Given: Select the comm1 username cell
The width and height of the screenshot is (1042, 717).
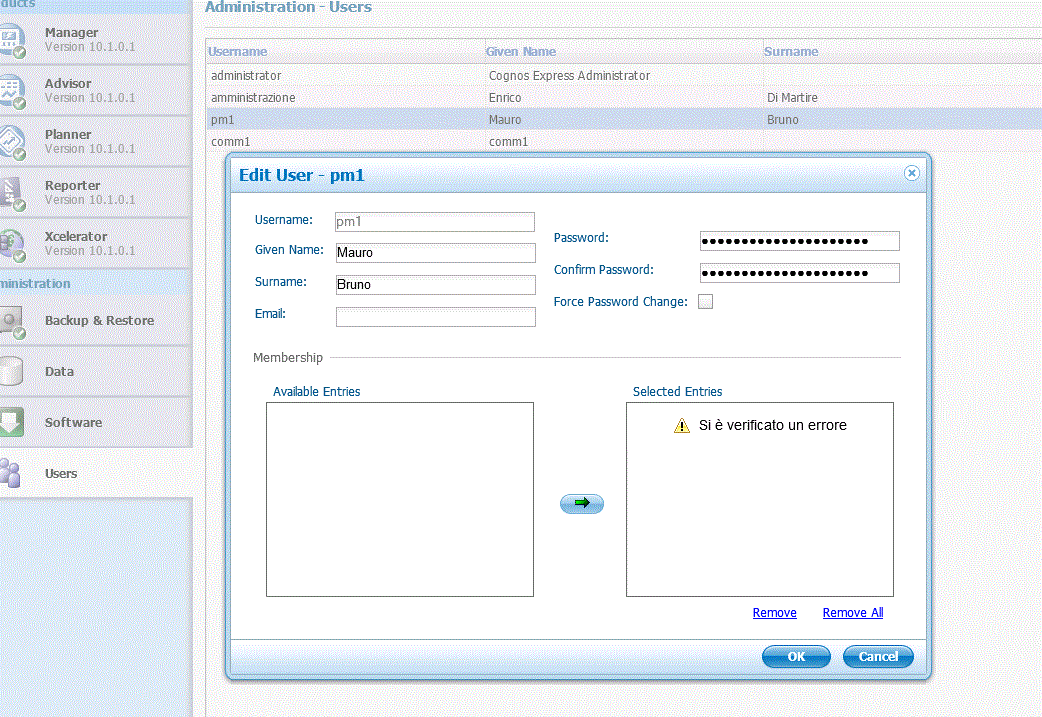Looking at the screenshot, I should point(231,142).
